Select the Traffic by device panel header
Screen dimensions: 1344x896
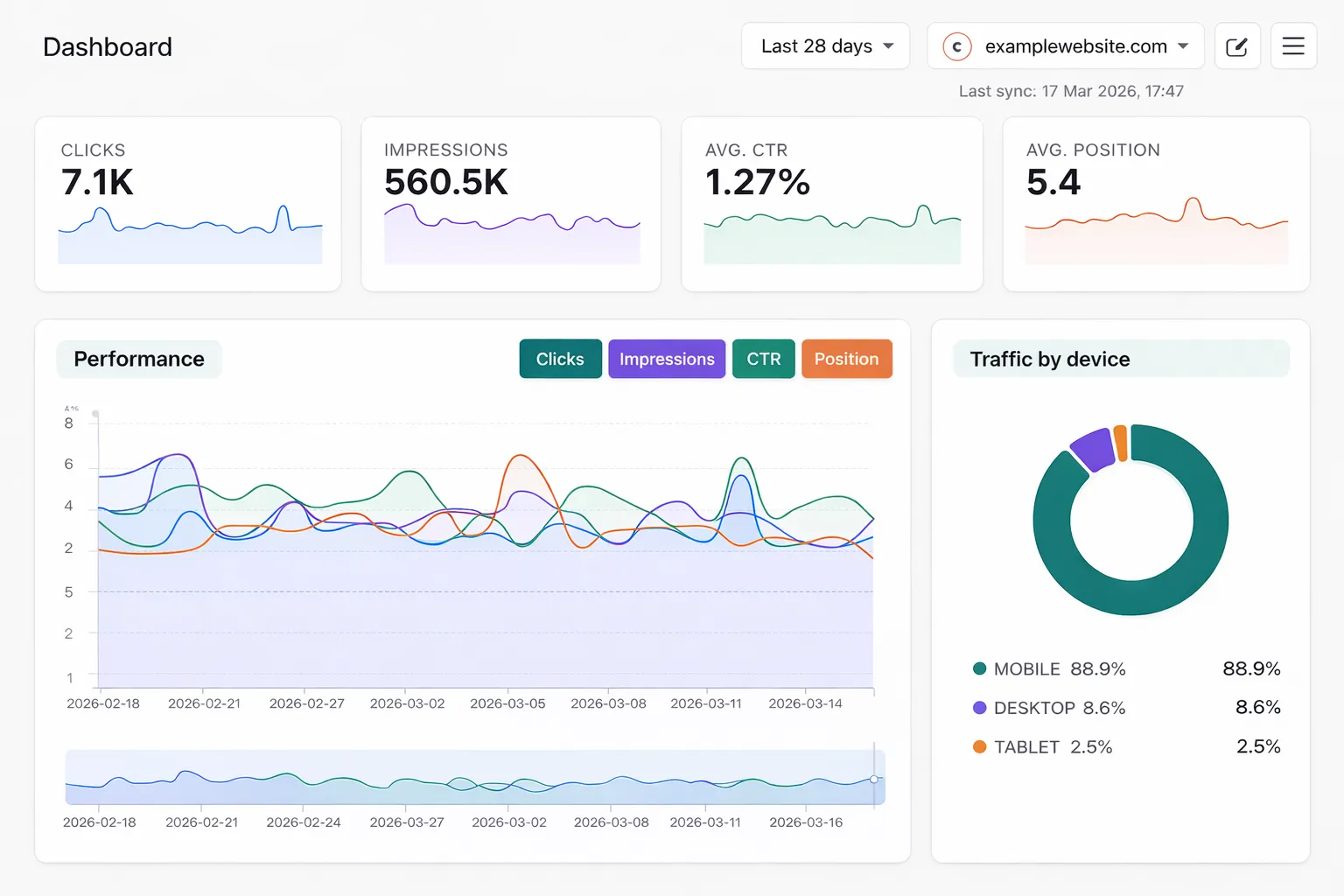(x=1050, y=359)
